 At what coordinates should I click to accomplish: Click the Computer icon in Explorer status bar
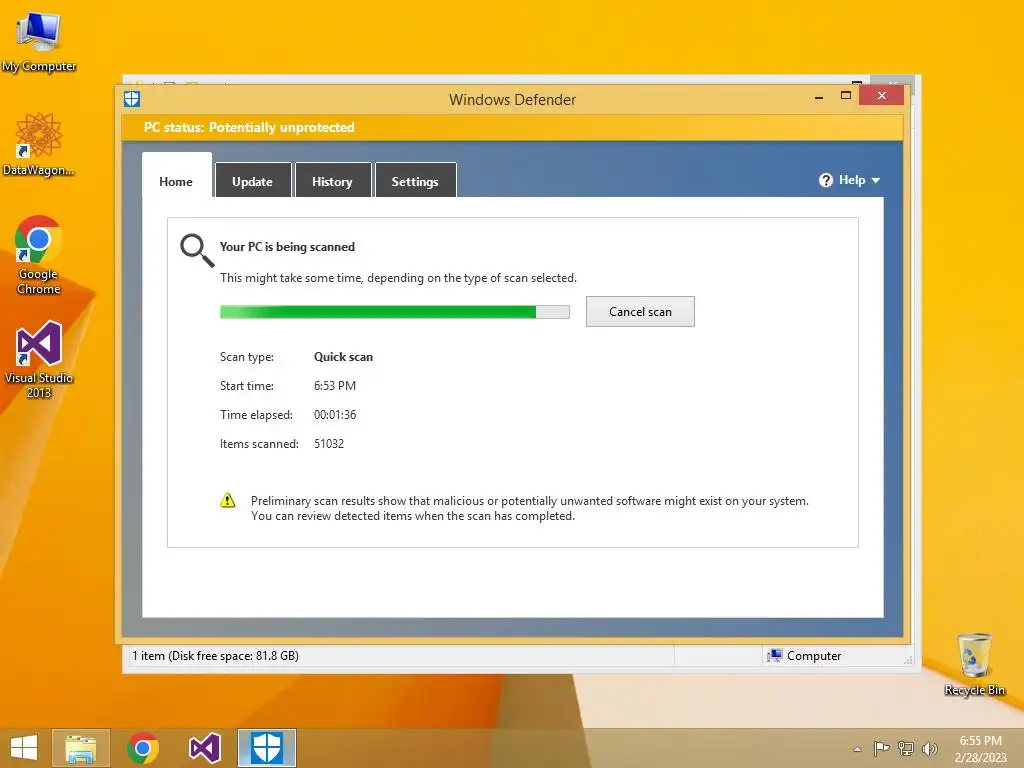click(775, 656)
